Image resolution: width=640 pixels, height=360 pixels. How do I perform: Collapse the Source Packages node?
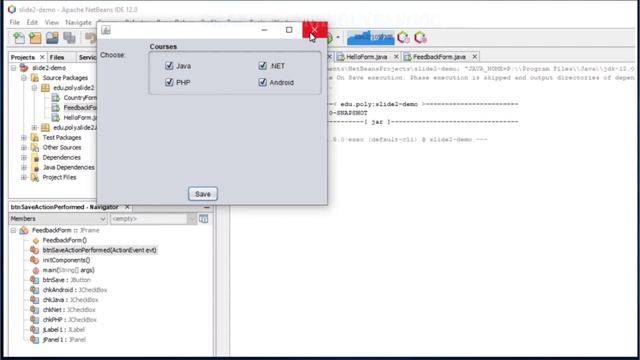tap(24, 78)
